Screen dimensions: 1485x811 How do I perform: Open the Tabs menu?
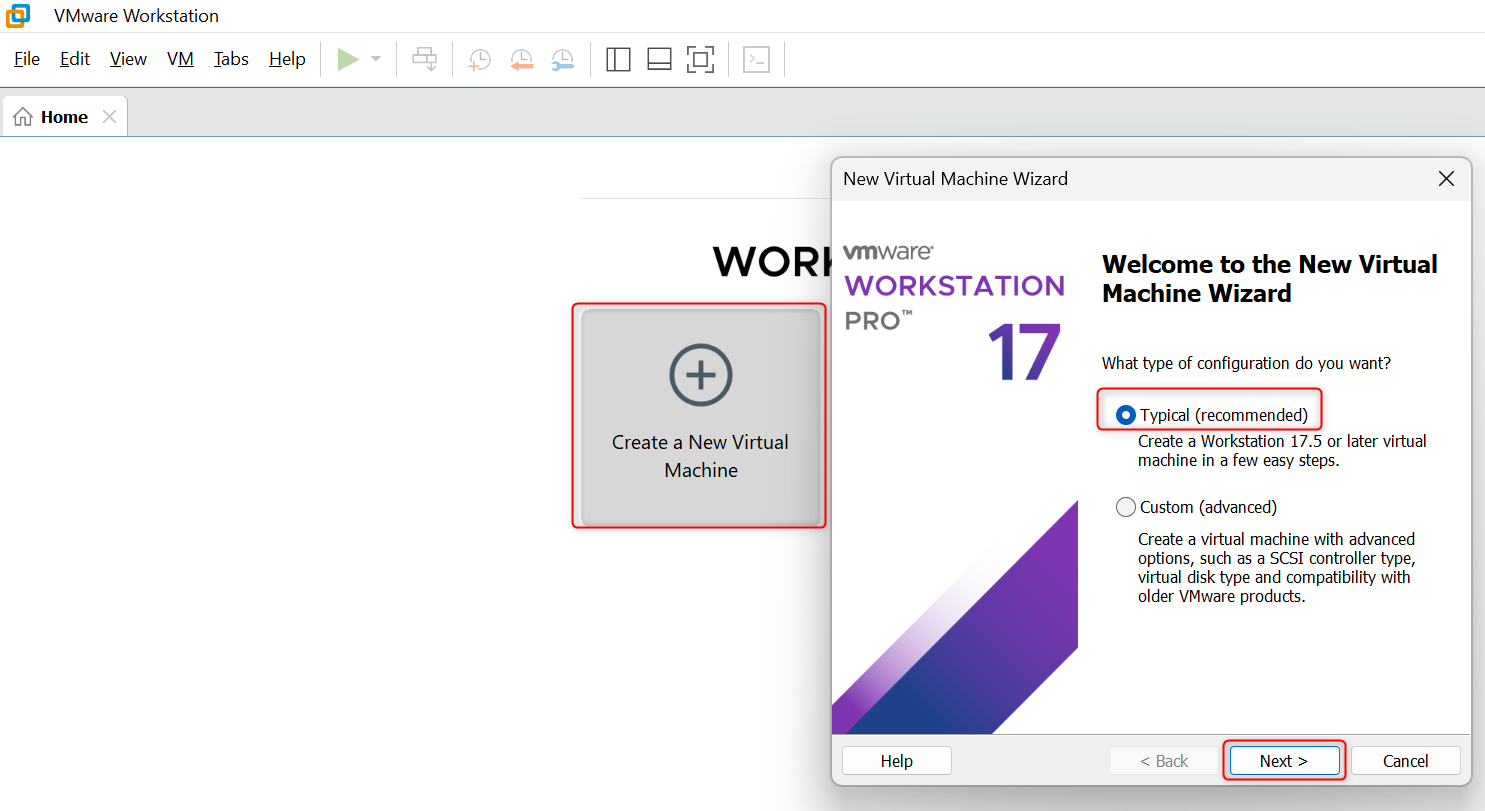(231, 59)
